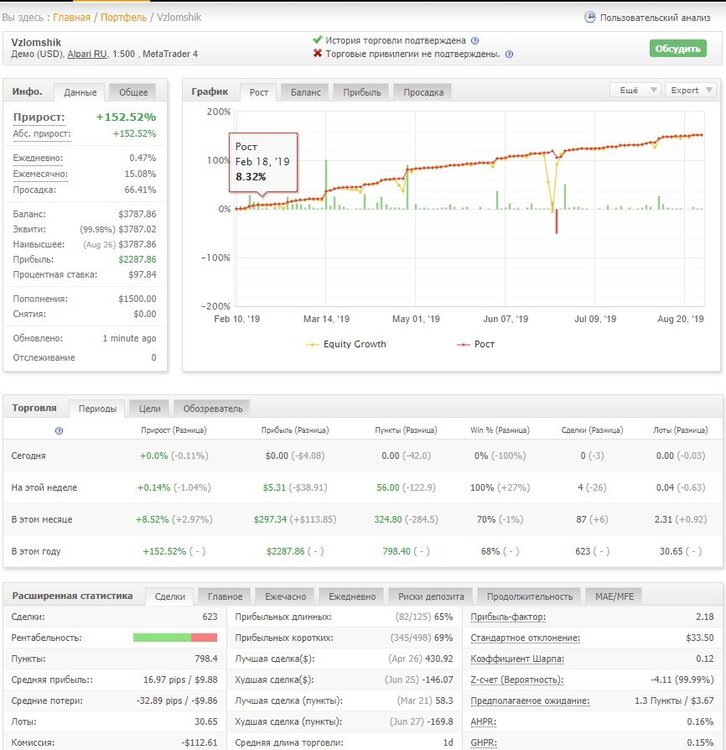This screenshot has width=726, height=750.
Task: Select the Рост chart tab
Action: (x=259, y=92)
